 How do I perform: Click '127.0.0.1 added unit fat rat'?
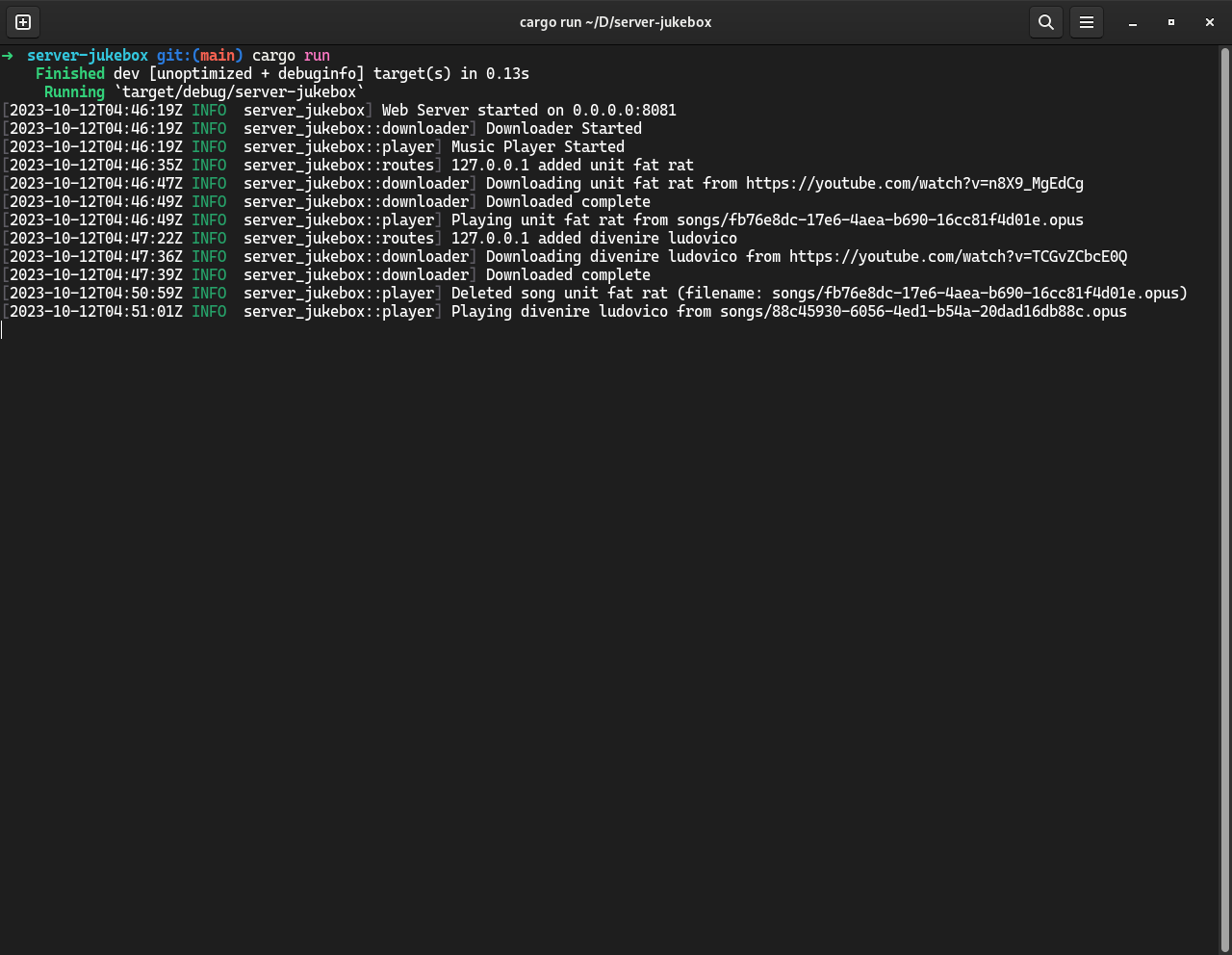[572, 165]
